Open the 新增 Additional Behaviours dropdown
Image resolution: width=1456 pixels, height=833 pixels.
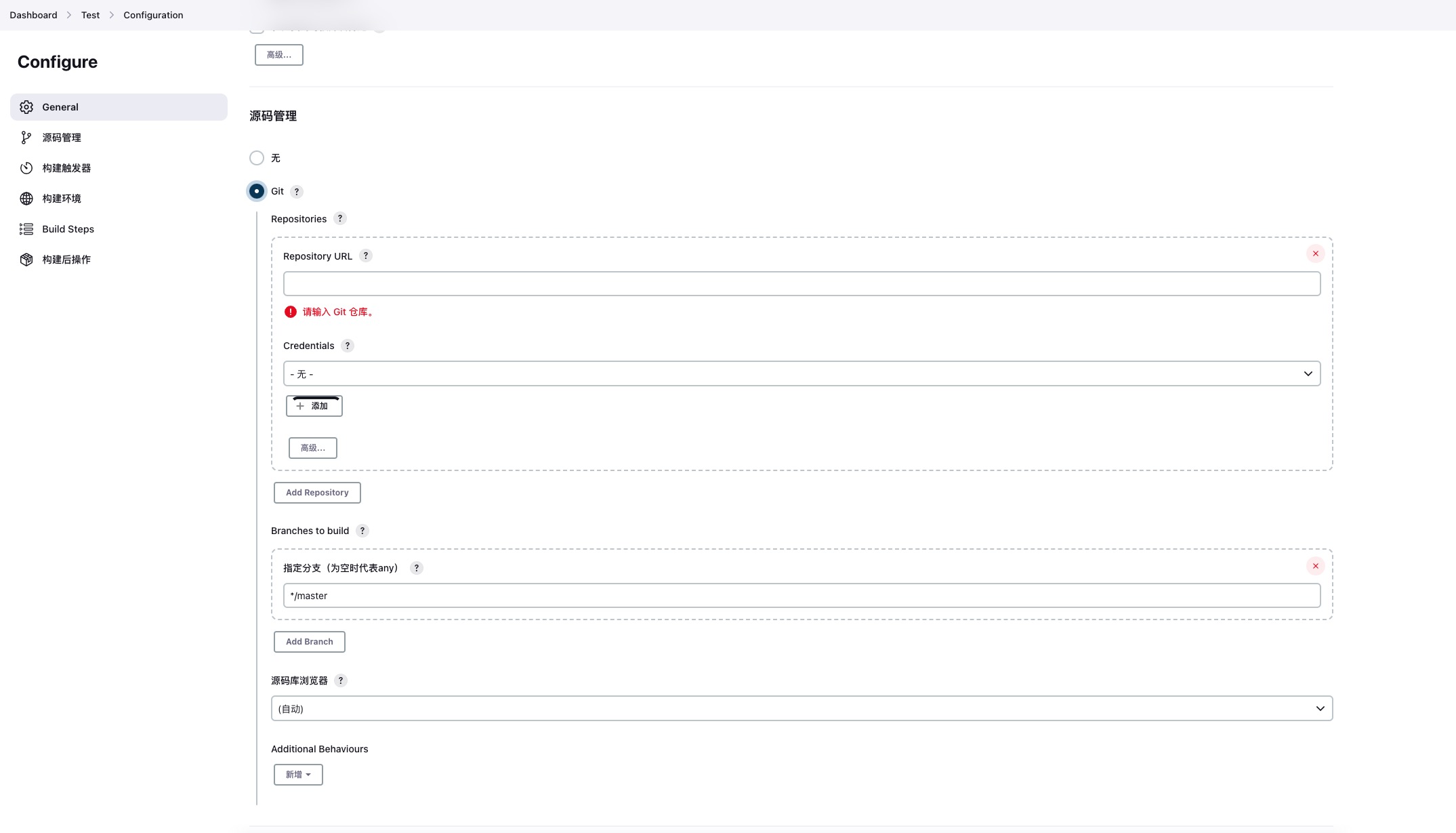[298, 775]
